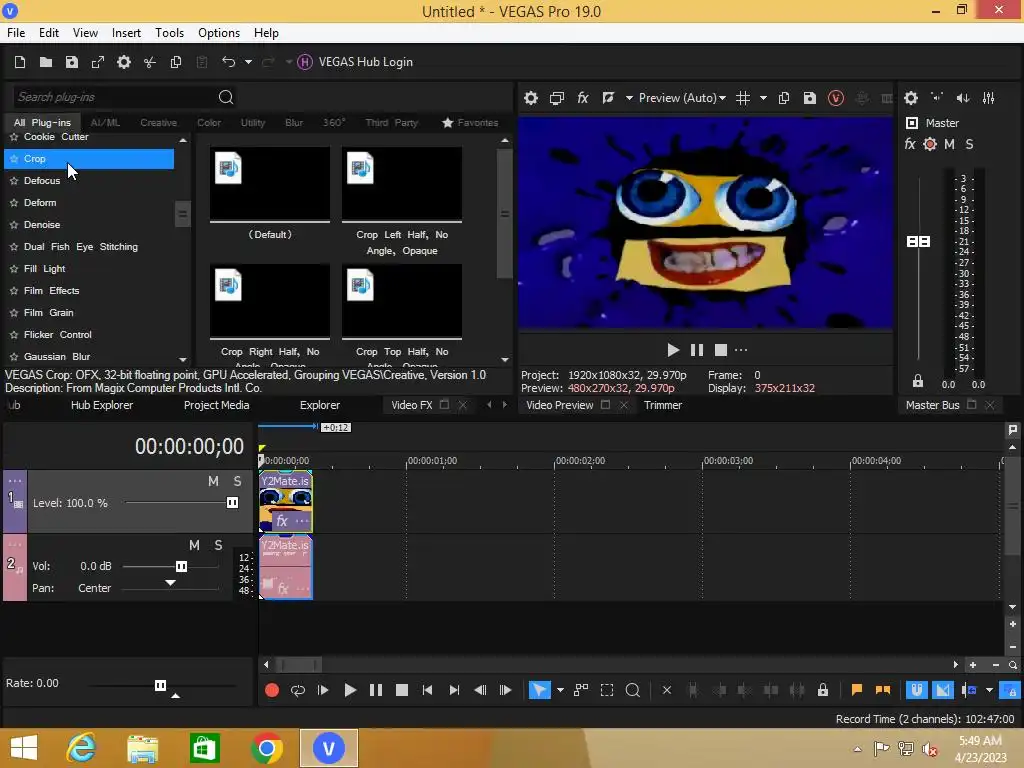Image resolution: width=1024 pixels, height=768 pixels.
Task: Open the Undo history dropdown arrow
Action: tap(248, 62)
